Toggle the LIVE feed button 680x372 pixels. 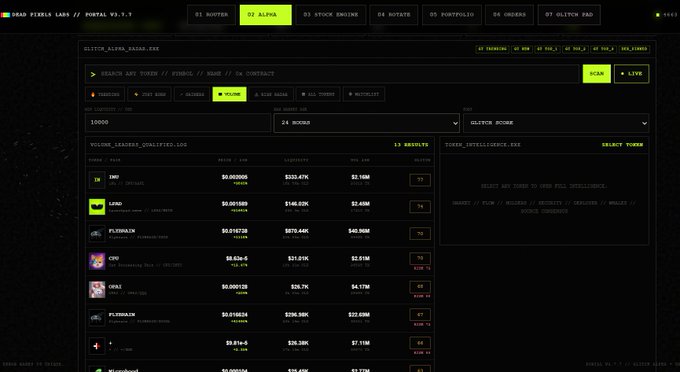pyautogui.click(x=631, y=74)
